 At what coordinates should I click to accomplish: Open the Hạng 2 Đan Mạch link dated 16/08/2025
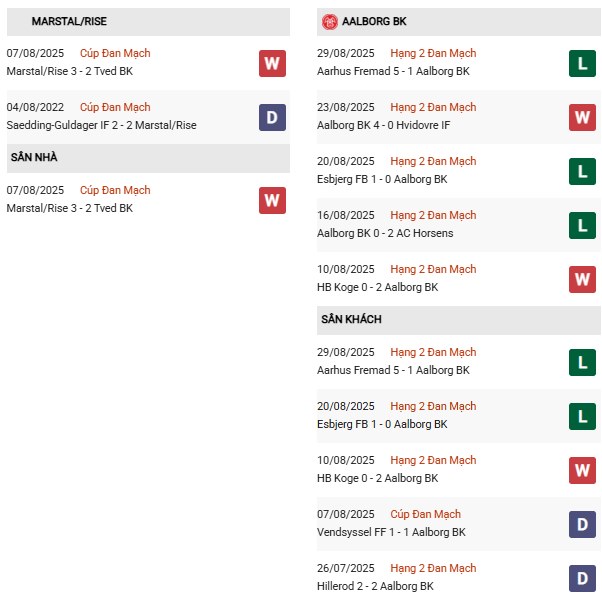tap(433, 215)
